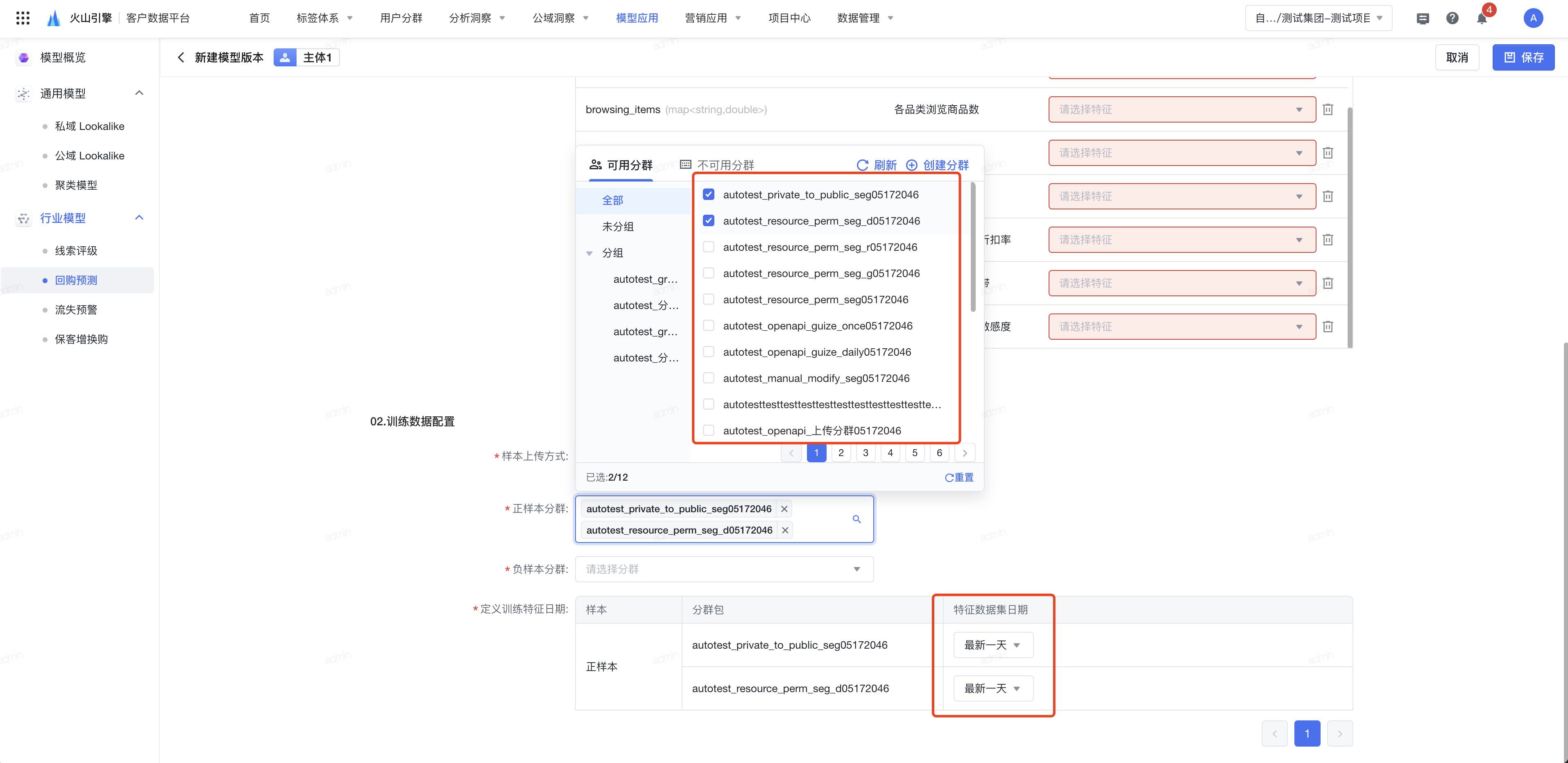Open feature dropdown for browsing_items

pos(1182,109)
